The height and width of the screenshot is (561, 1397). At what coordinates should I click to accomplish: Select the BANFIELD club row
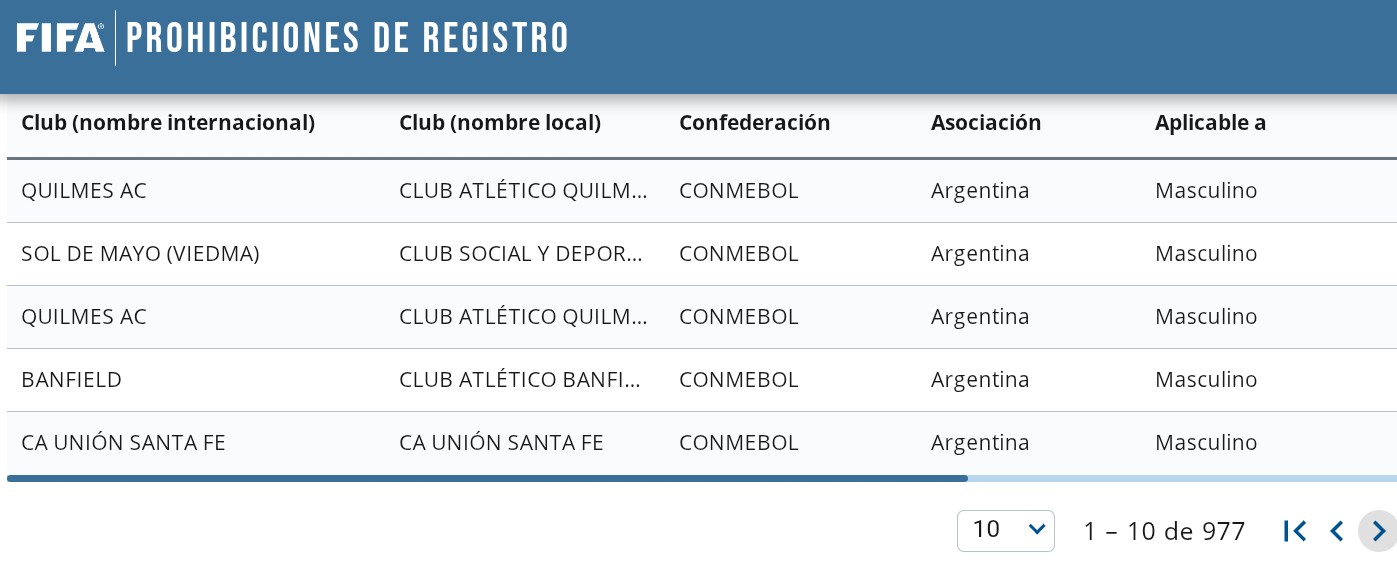click(x=72, y=380)
